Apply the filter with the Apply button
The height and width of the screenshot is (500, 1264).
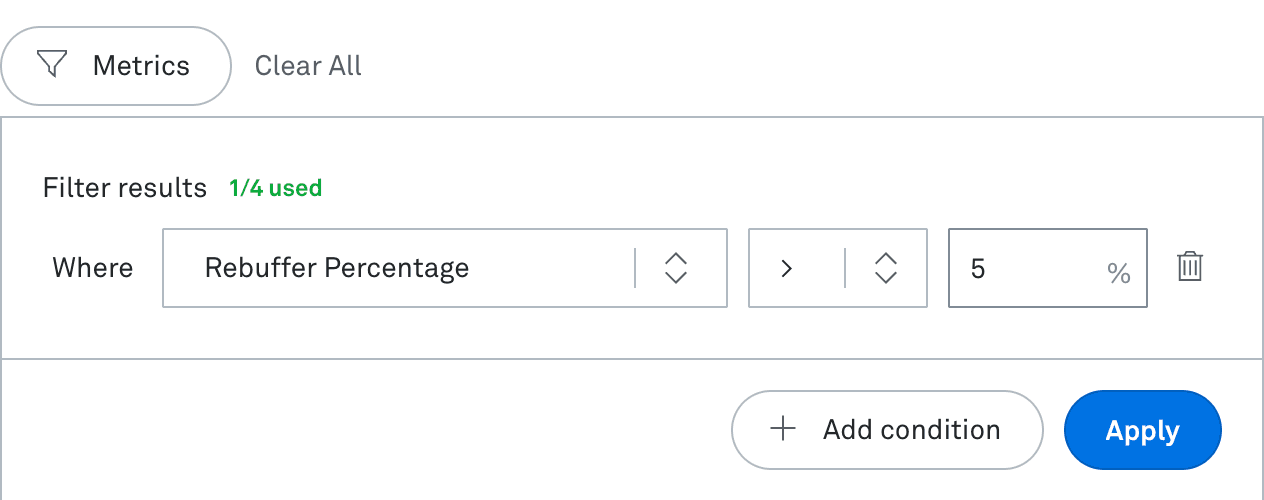(x=1142, y=430)
